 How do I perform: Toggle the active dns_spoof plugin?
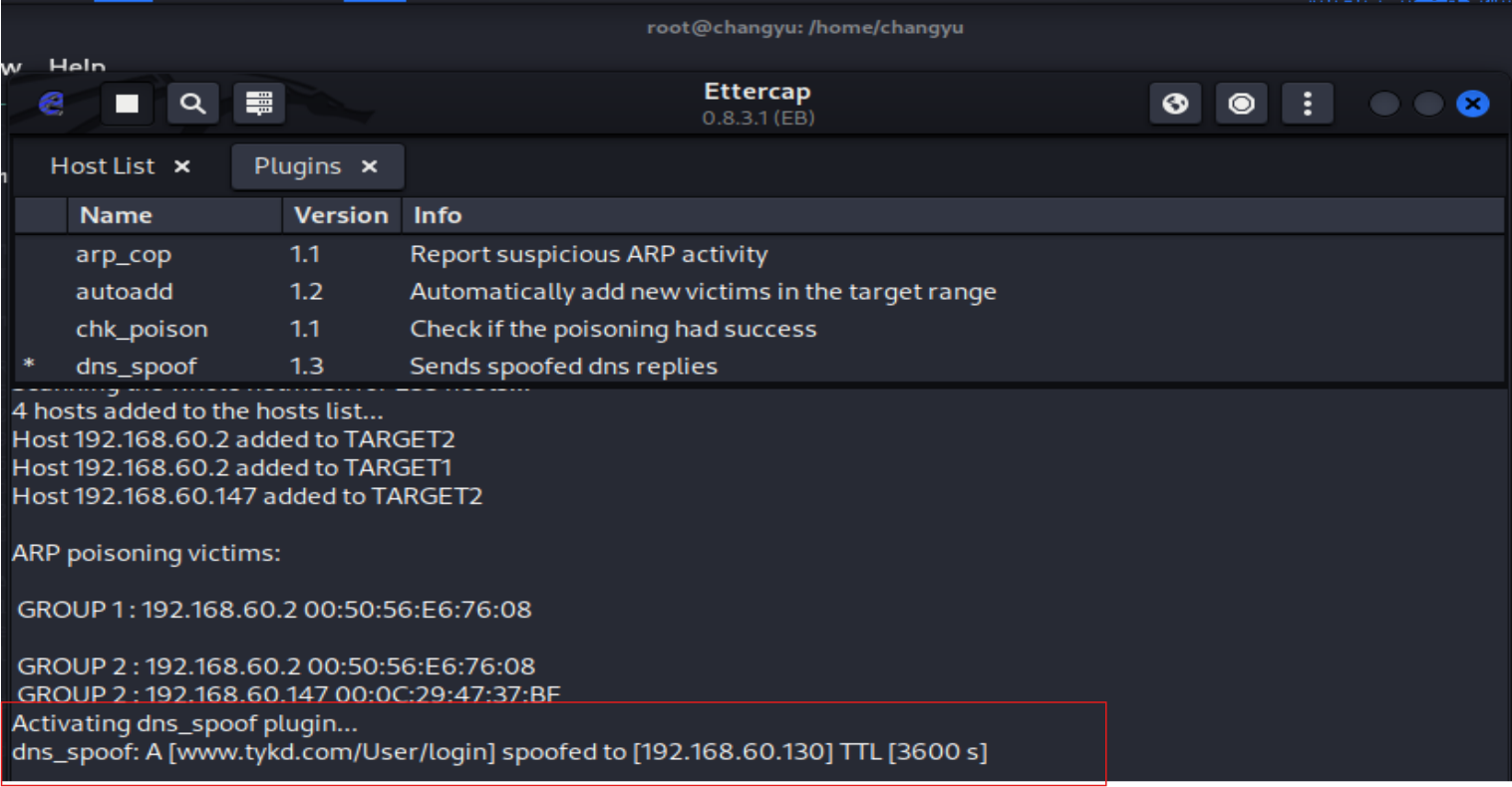(137, 367)
